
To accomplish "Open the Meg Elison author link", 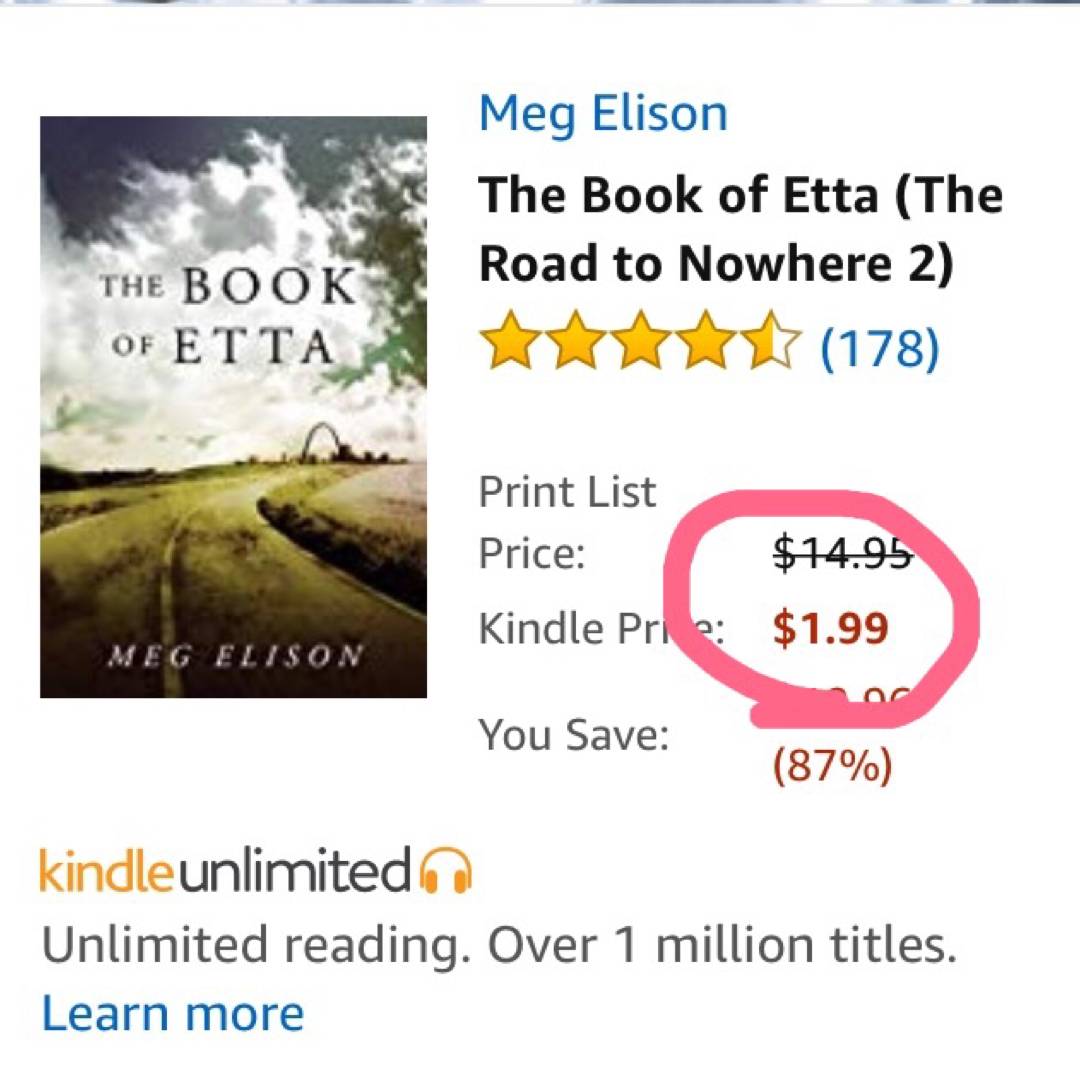I will [603, 113].
